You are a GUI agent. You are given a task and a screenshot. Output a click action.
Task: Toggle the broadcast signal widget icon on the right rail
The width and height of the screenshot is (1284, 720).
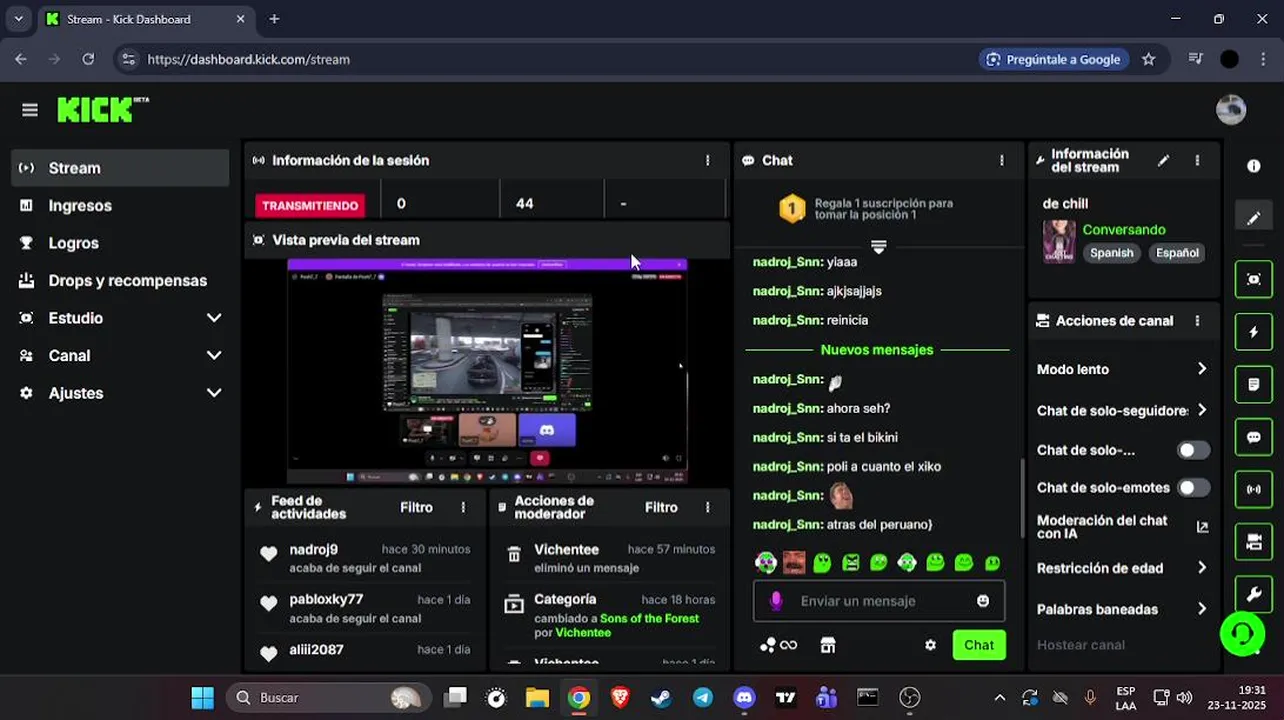[x=1253, y=489]
